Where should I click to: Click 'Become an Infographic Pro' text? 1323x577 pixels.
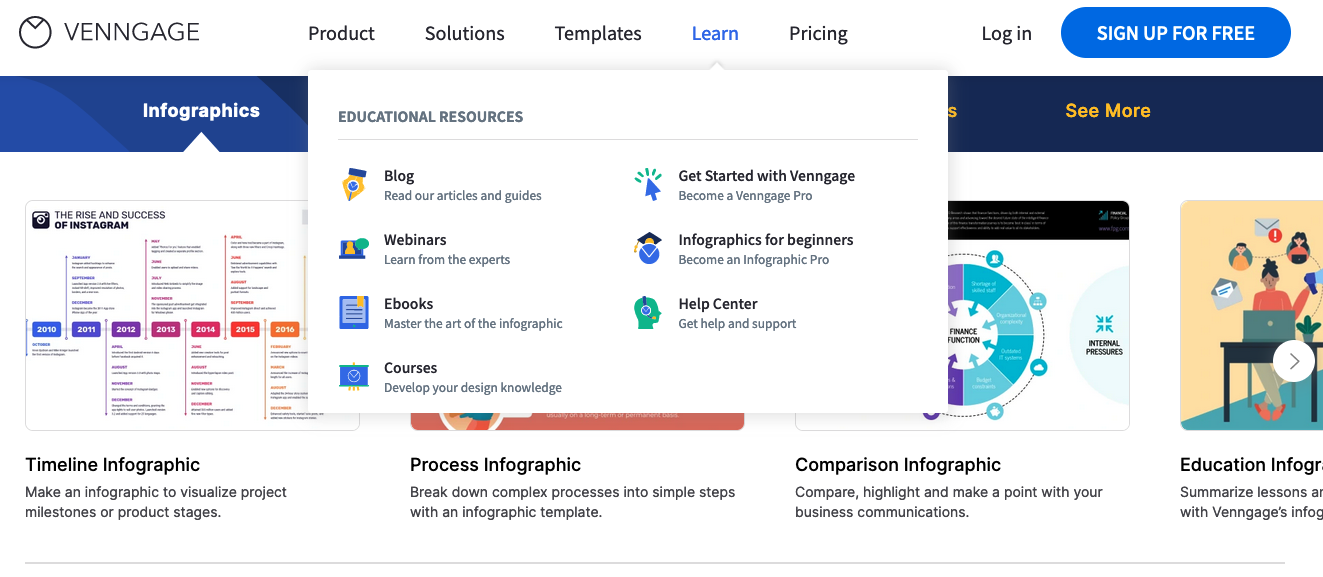click(x=754, y=260)
